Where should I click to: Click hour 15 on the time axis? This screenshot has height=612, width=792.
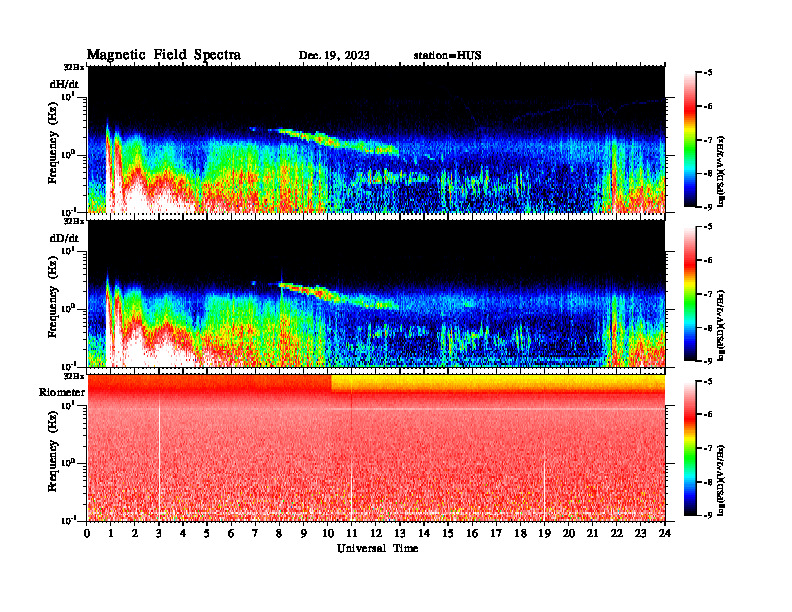(448, 533)
